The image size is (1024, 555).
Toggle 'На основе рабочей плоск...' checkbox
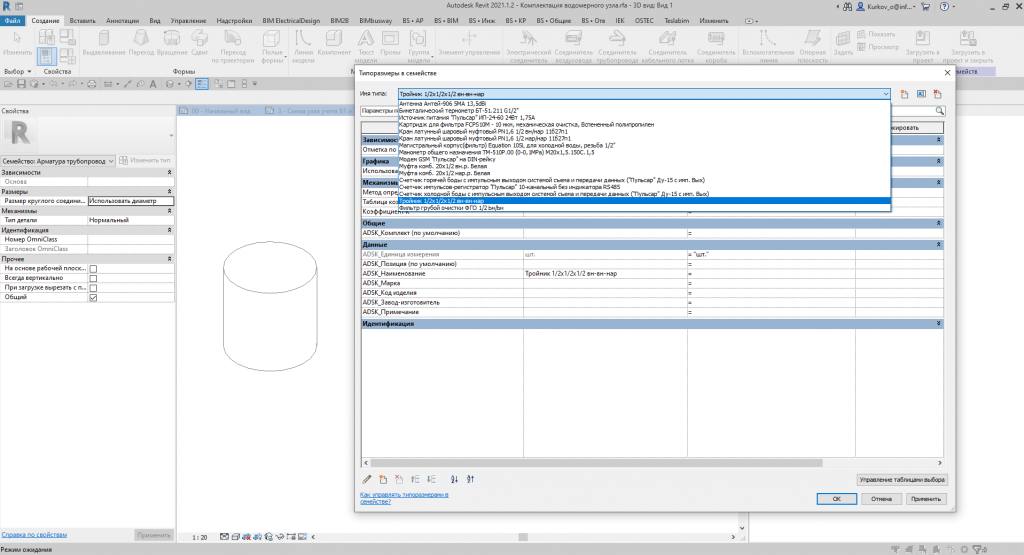click(93, 269)
